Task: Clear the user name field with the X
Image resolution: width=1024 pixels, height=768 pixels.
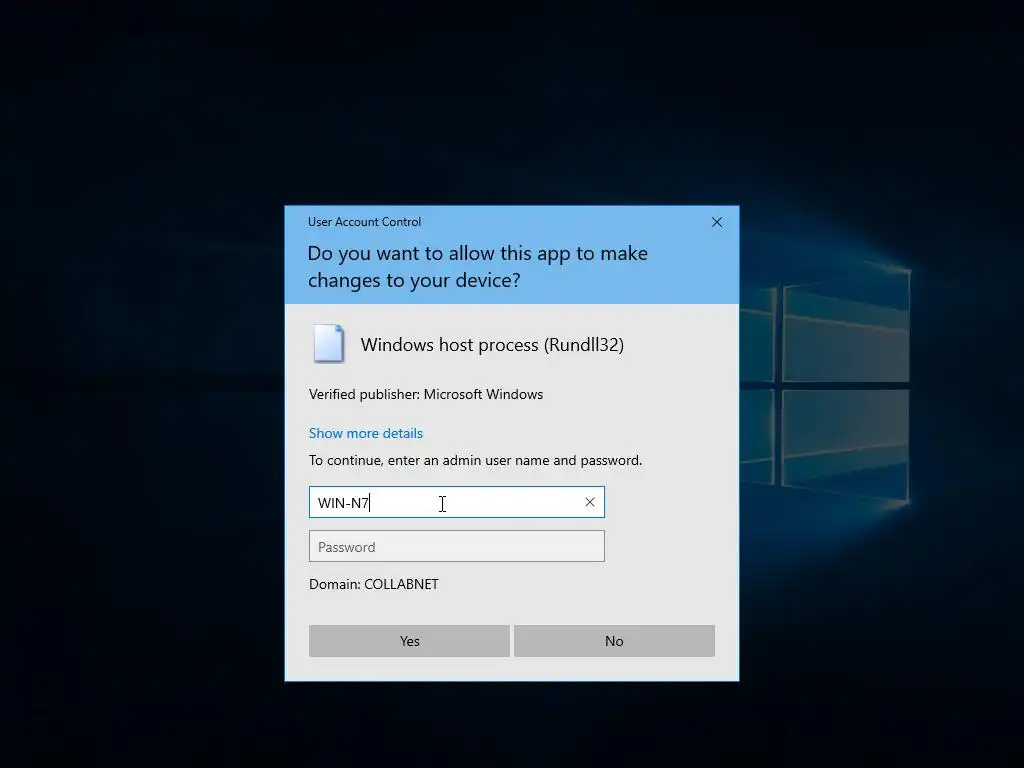Action: (590, 502)
